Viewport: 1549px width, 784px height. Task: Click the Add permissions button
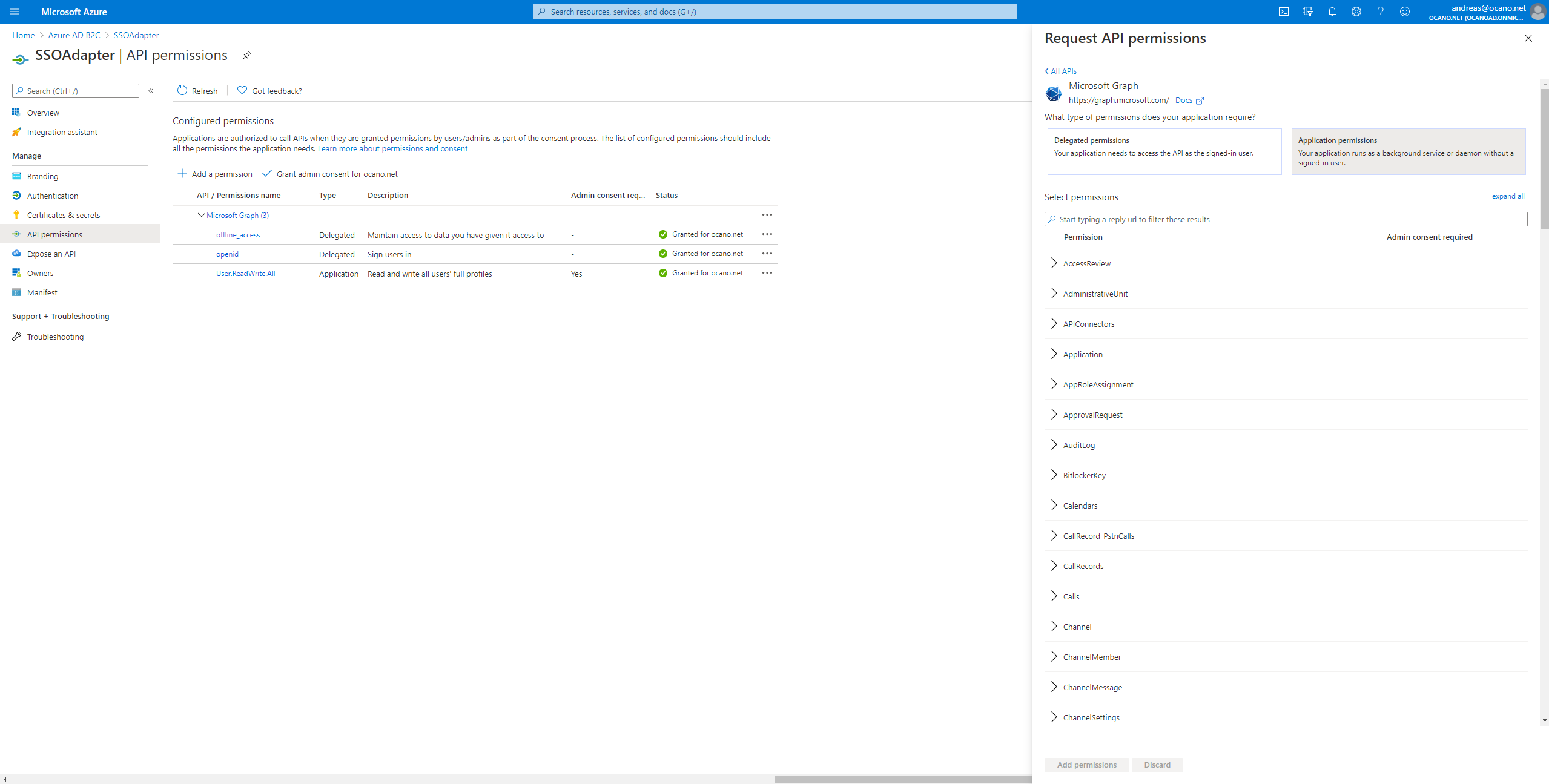coord(1086,765)
